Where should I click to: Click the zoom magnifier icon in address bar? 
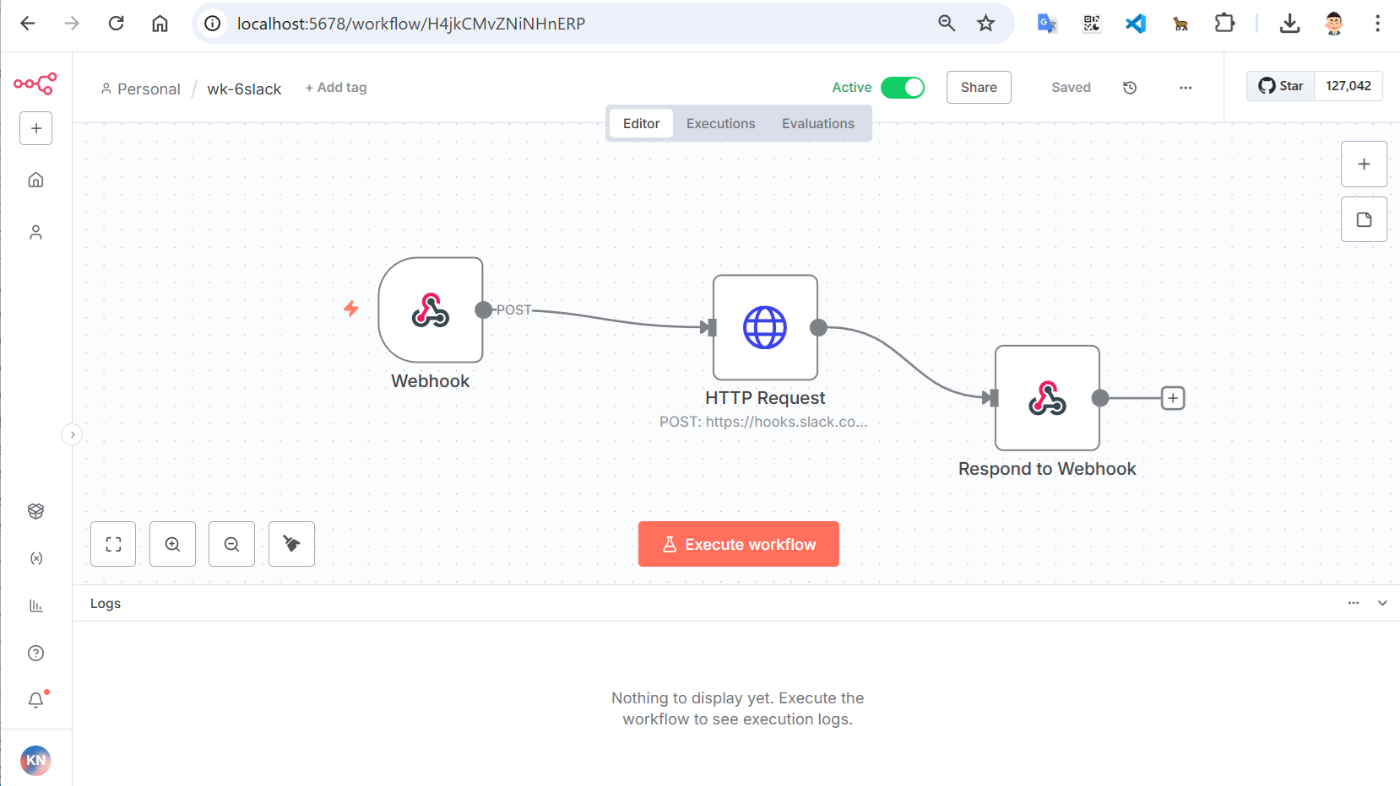[x=946, y=23]
